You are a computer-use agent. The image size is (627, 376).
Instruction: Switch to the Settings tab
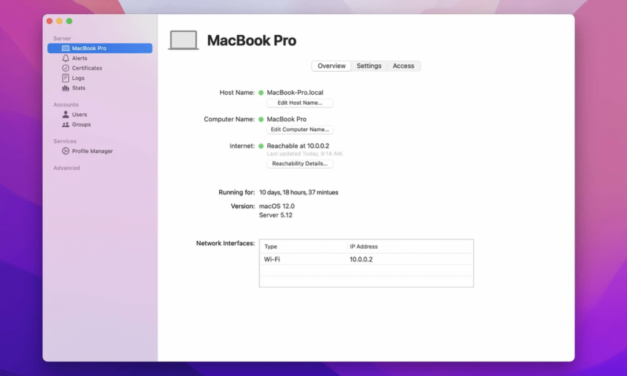pos(369,66)
